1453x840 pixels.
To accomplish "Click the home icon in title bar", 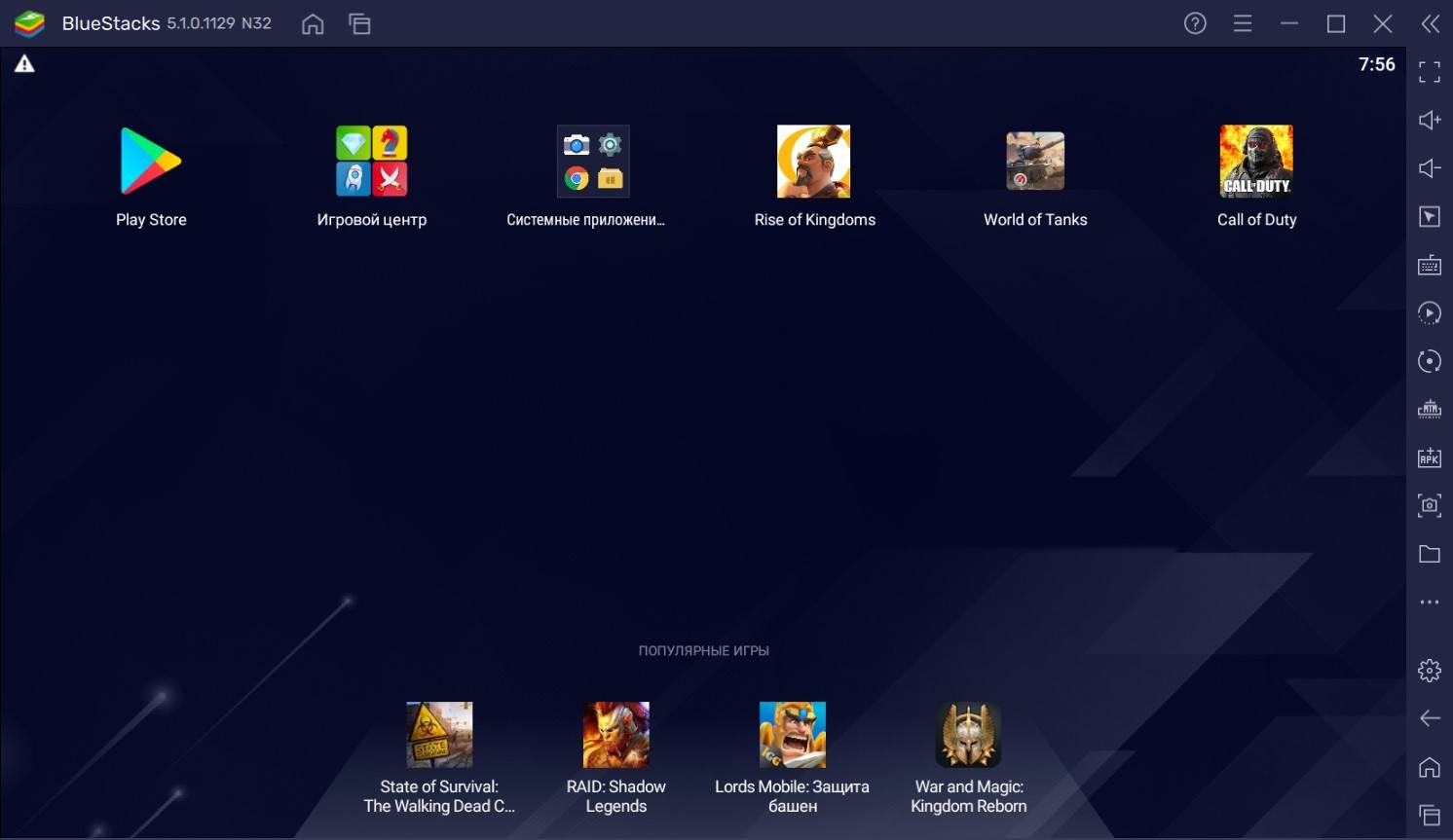I will tap(313, 23).
